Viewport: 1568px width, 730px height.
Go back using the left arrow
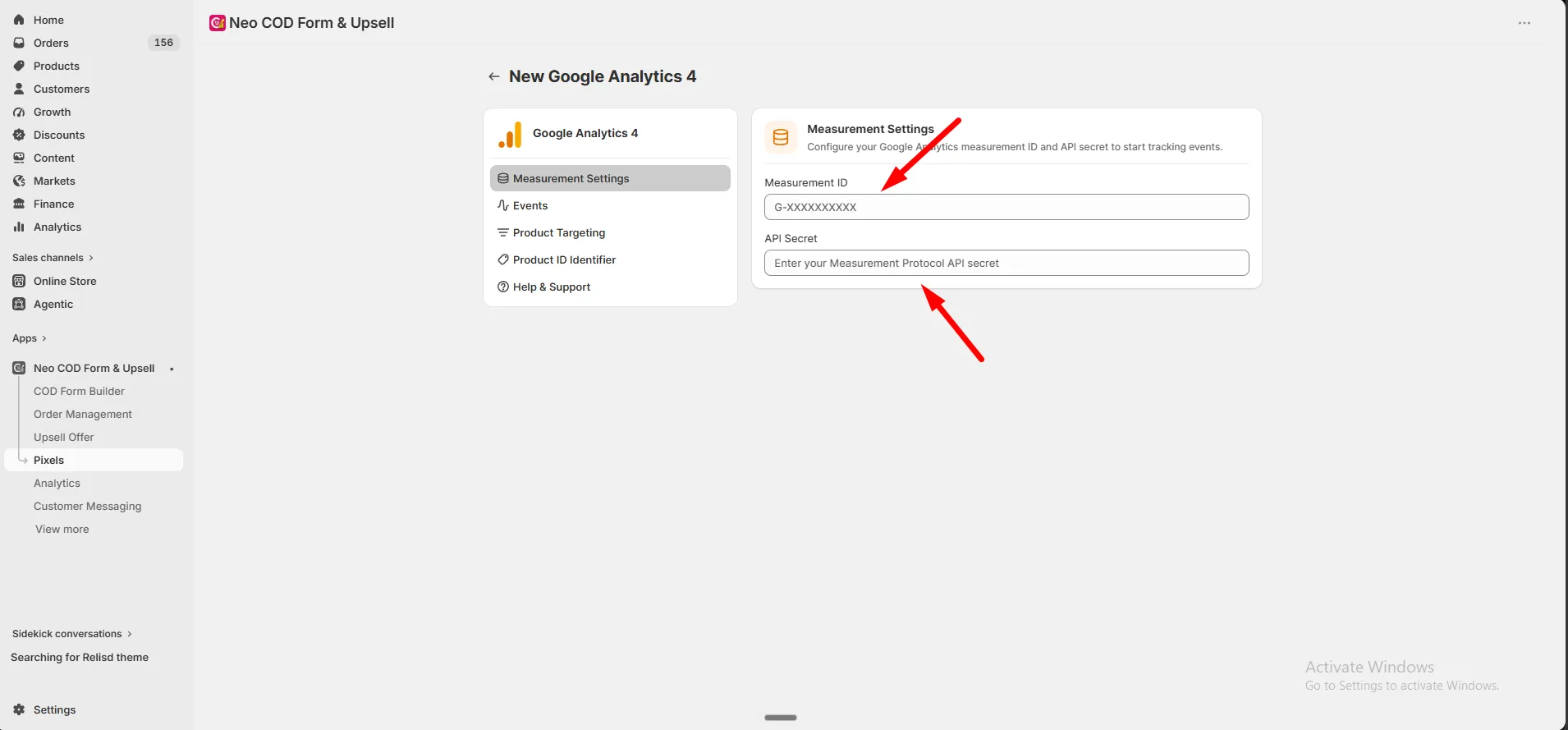[494, 76]
